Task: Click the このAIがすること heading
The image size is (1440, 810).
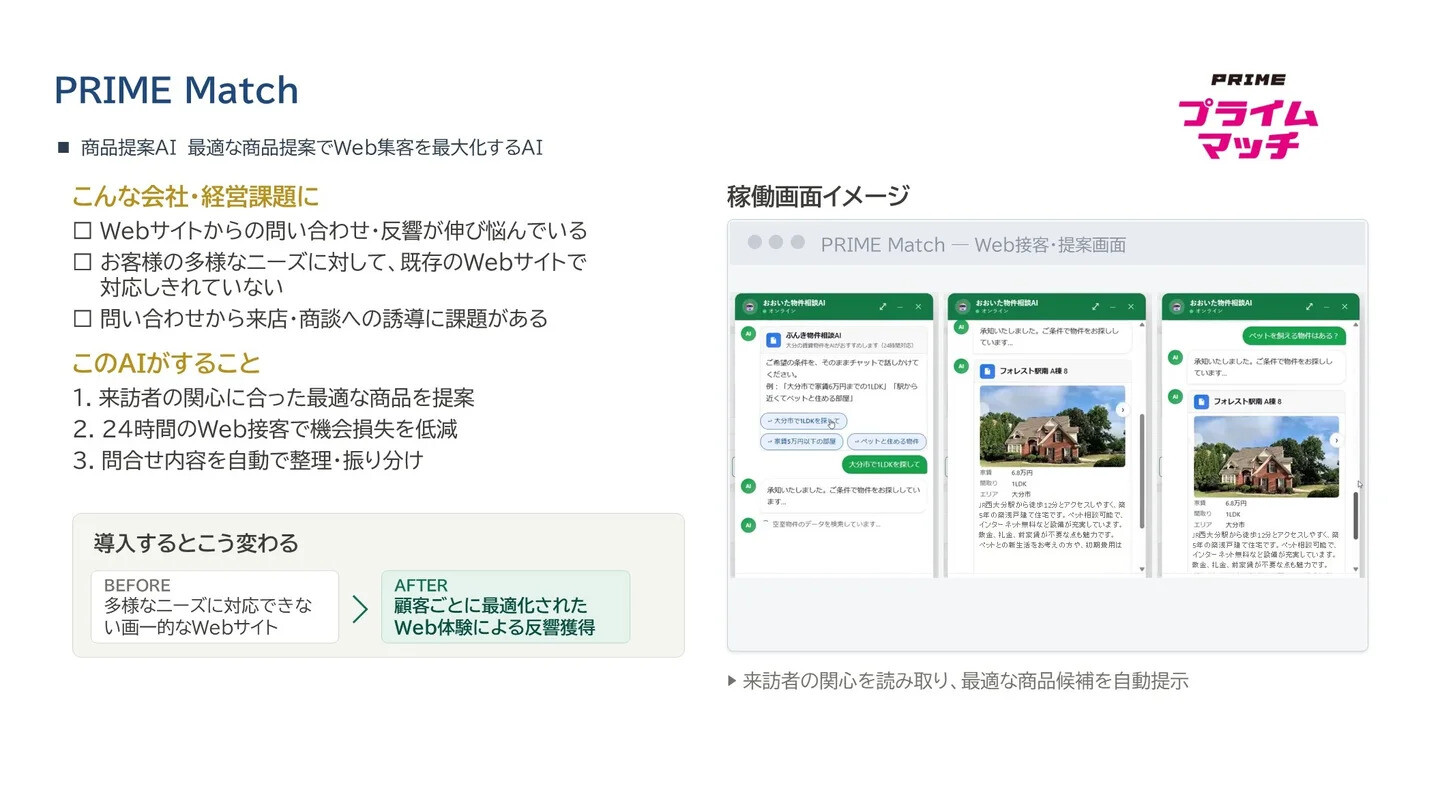Action: pyautogui.click(x=166, y=362)
